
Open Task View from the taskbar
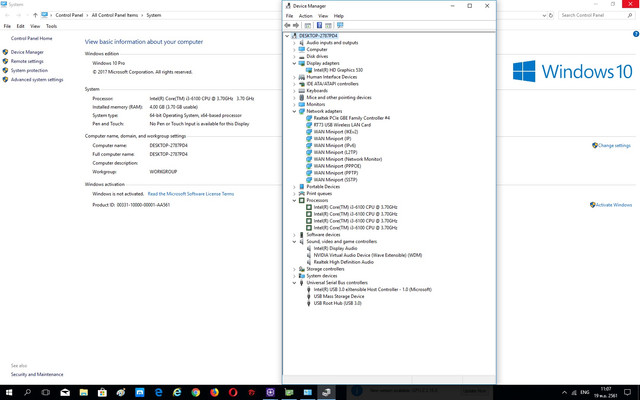tap(46, 392)
